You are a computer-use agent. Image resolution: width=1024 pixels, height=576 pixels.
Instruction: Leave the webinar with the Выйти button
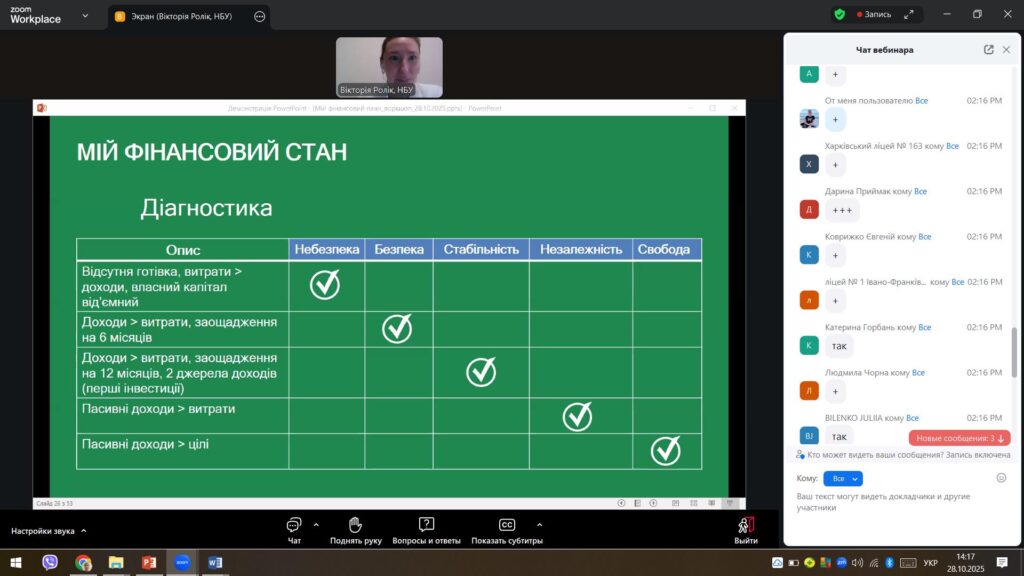745,529
